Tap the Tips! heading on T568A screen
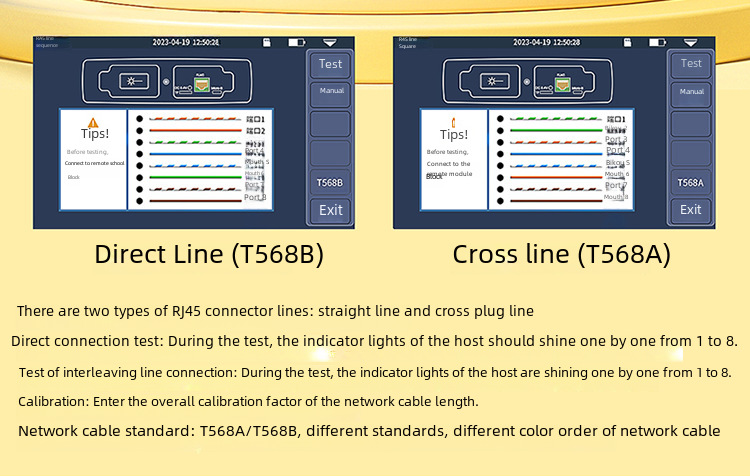The width and height of the screenshot is (750, 476). click(x=454, y=134)
